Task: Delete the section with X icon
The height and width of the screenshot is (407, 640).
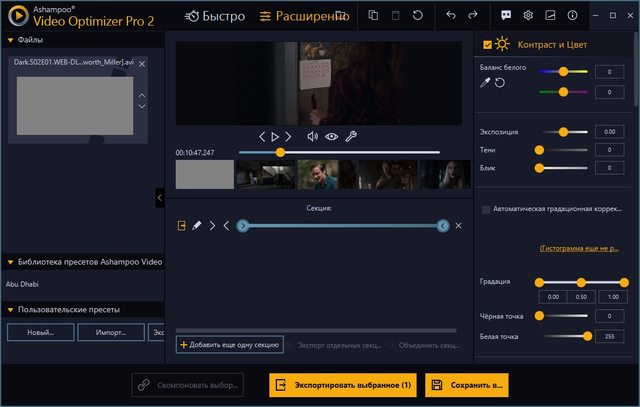Action: 458,226
